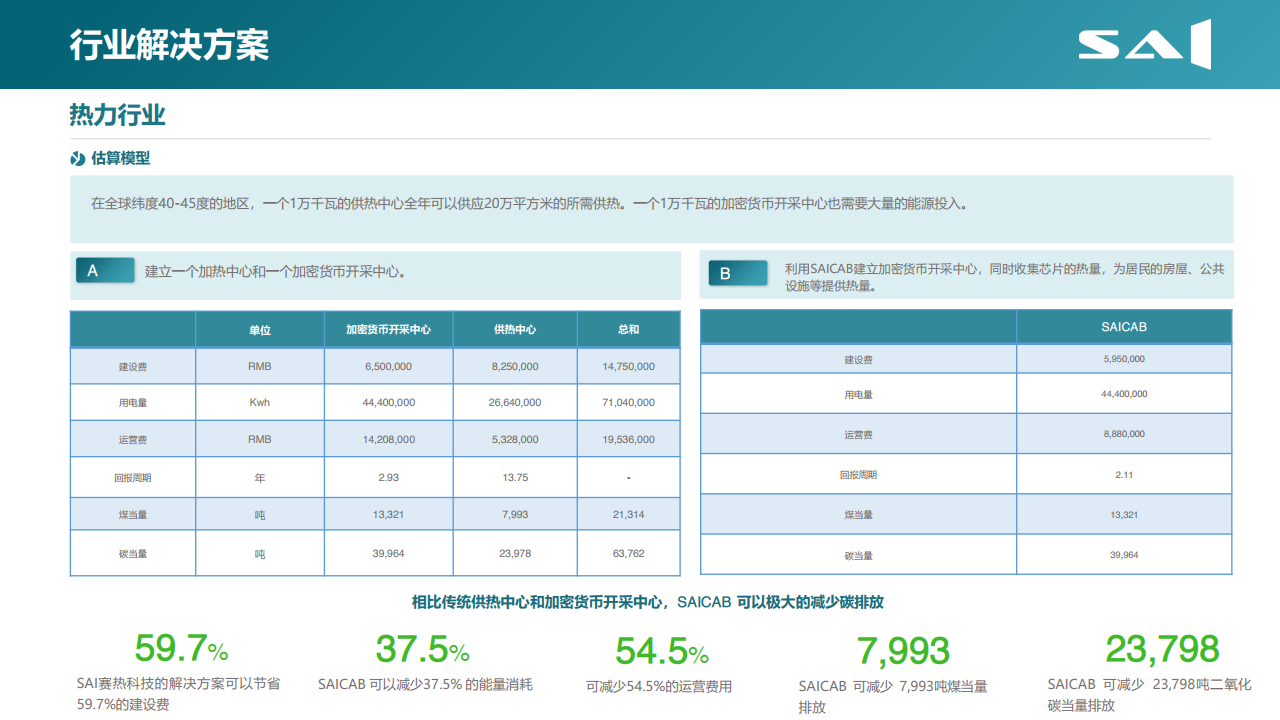Click the caption SAICAB 可以减少37.5% 的能量消耗
Image resolution: width=1280 pixels, height=720 pixels.
point(425,685)
